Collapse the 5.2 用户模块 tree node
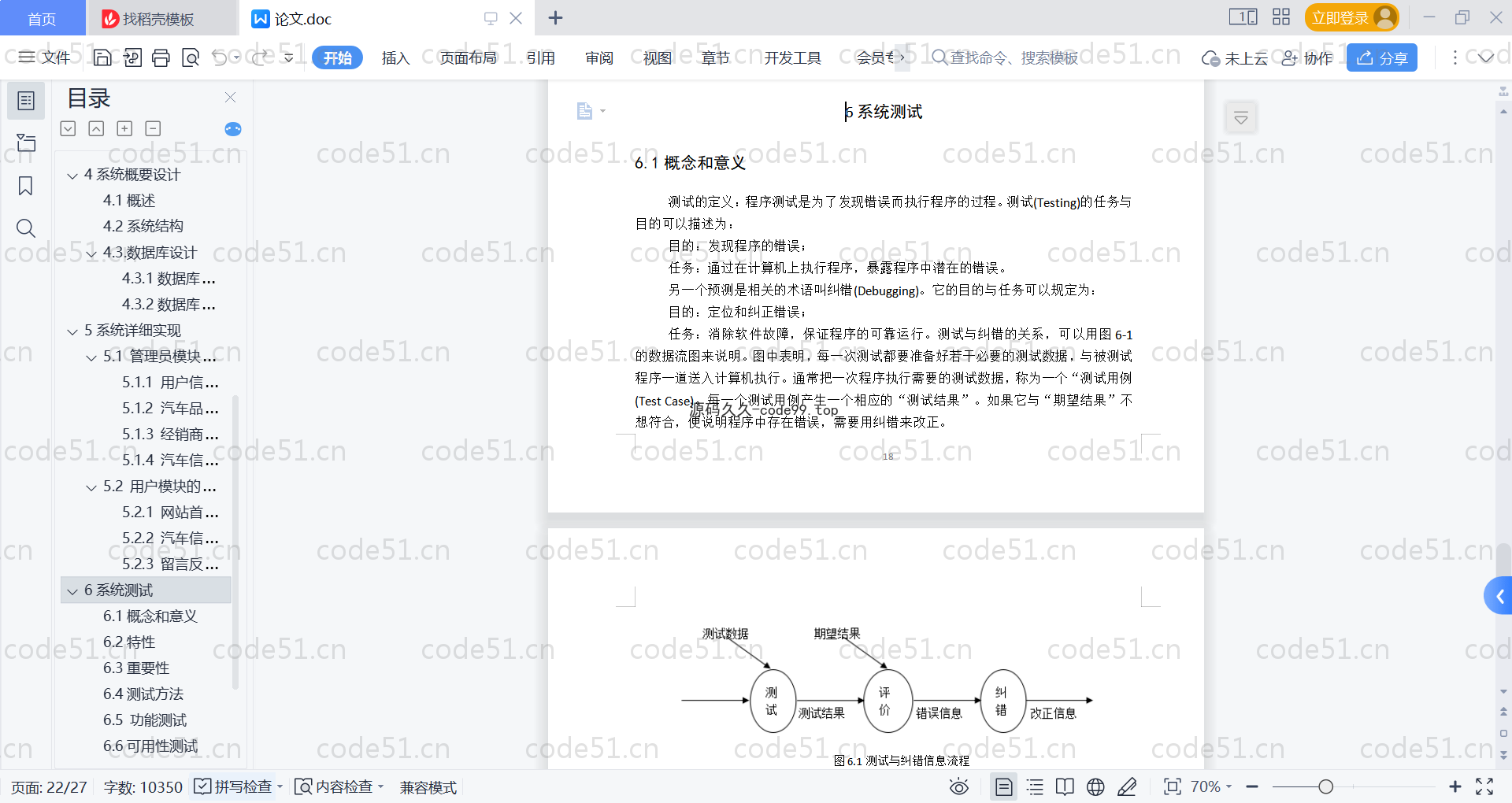Viewport: 1512px width, 803px height. 91,487
